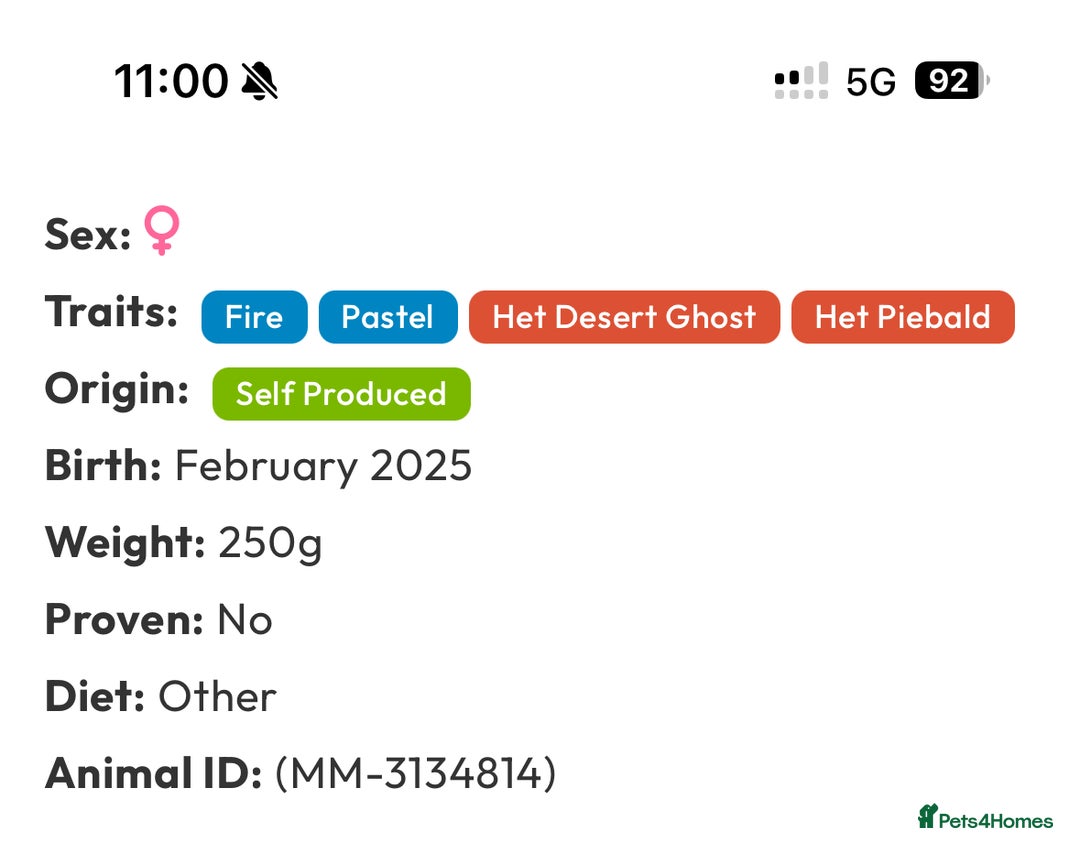Screen dimensions: 1080x843
Task: Click the Proven No value
Action: 245,620
